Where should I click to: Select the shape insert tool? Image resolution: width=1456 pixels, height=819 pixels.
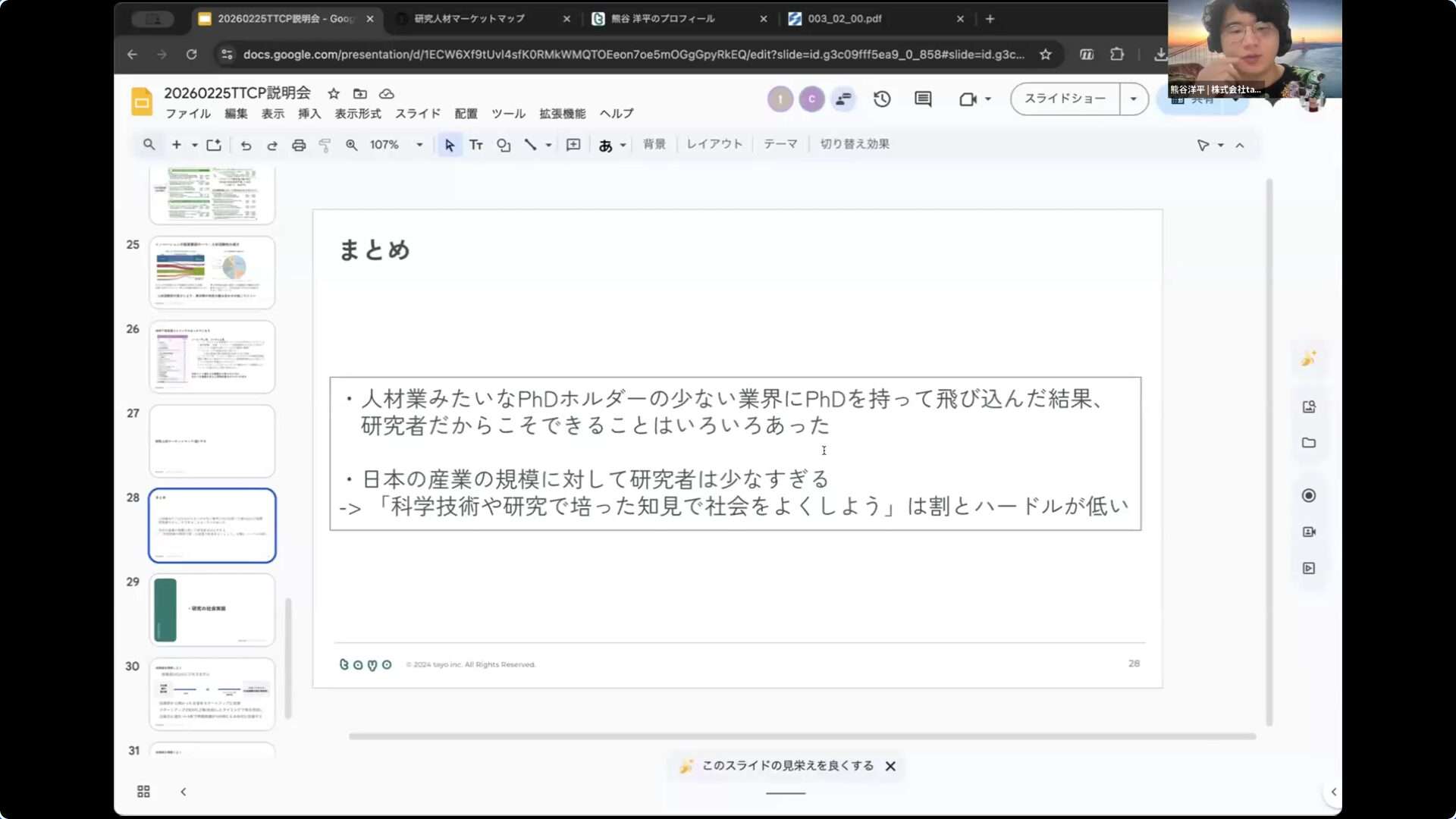(504, 145)
